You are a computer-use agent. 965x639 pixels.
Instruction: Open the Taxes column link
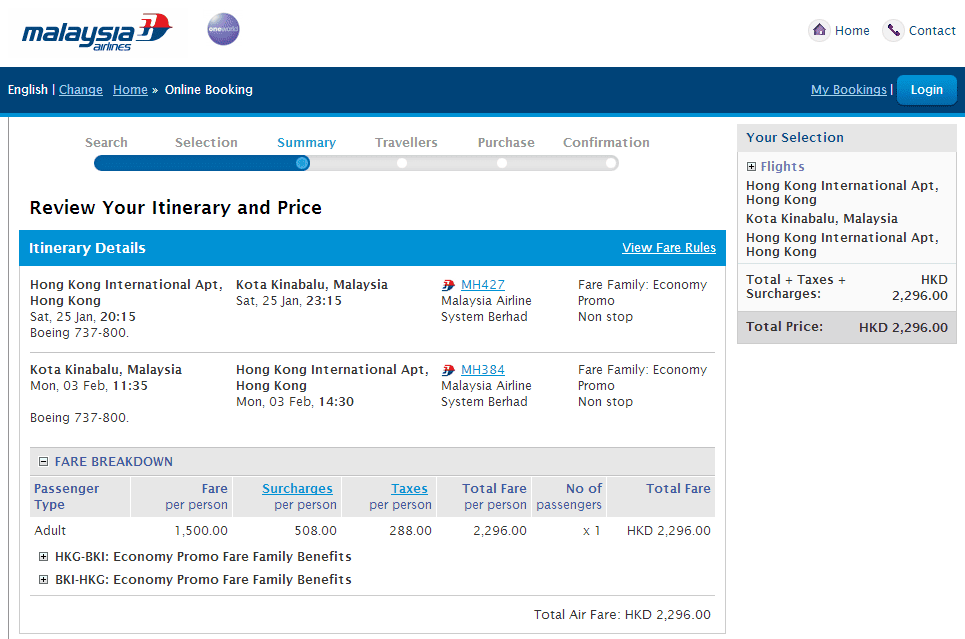[x=409, y=489]
